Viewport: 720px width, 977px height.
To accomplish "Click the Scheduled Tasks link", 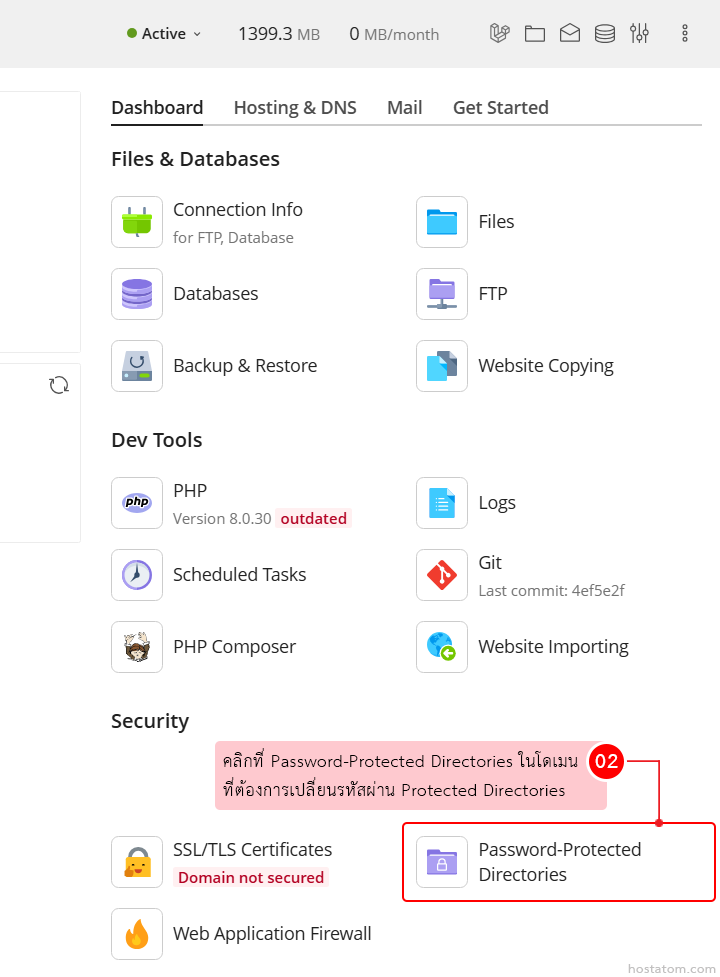I will 239,575.
